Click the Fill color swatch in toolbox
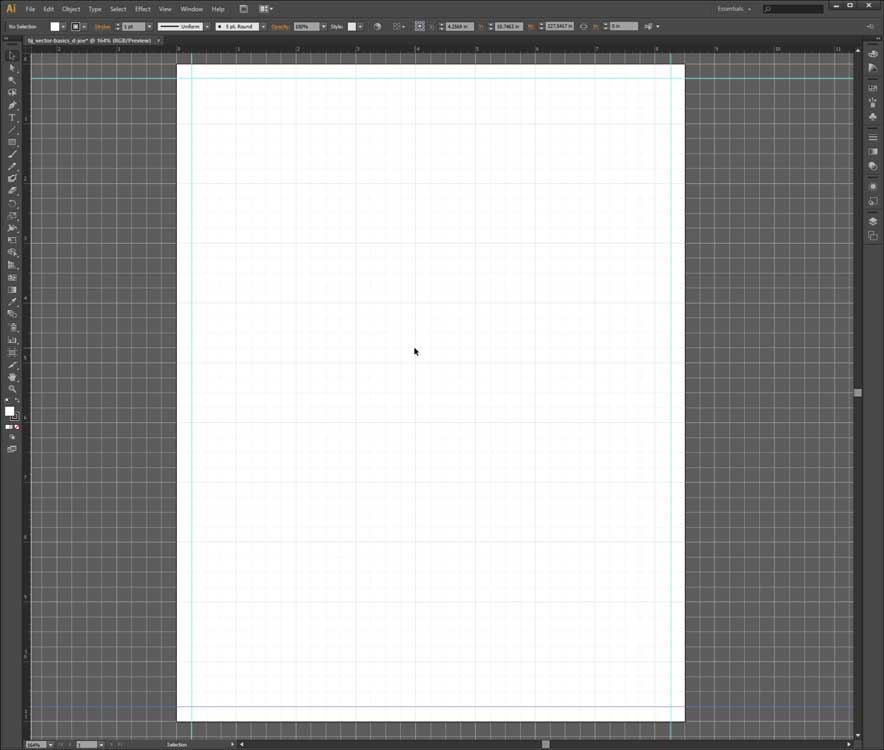Image resolution: width=884 pixels, height=750 pixels. [x=9, y=411]
